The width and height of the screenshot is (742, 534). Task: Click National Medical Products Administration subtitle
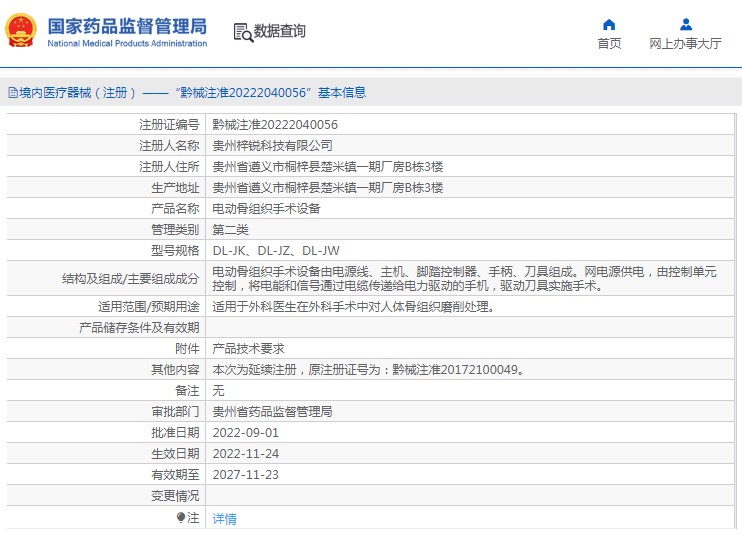[x=127, y=43]
